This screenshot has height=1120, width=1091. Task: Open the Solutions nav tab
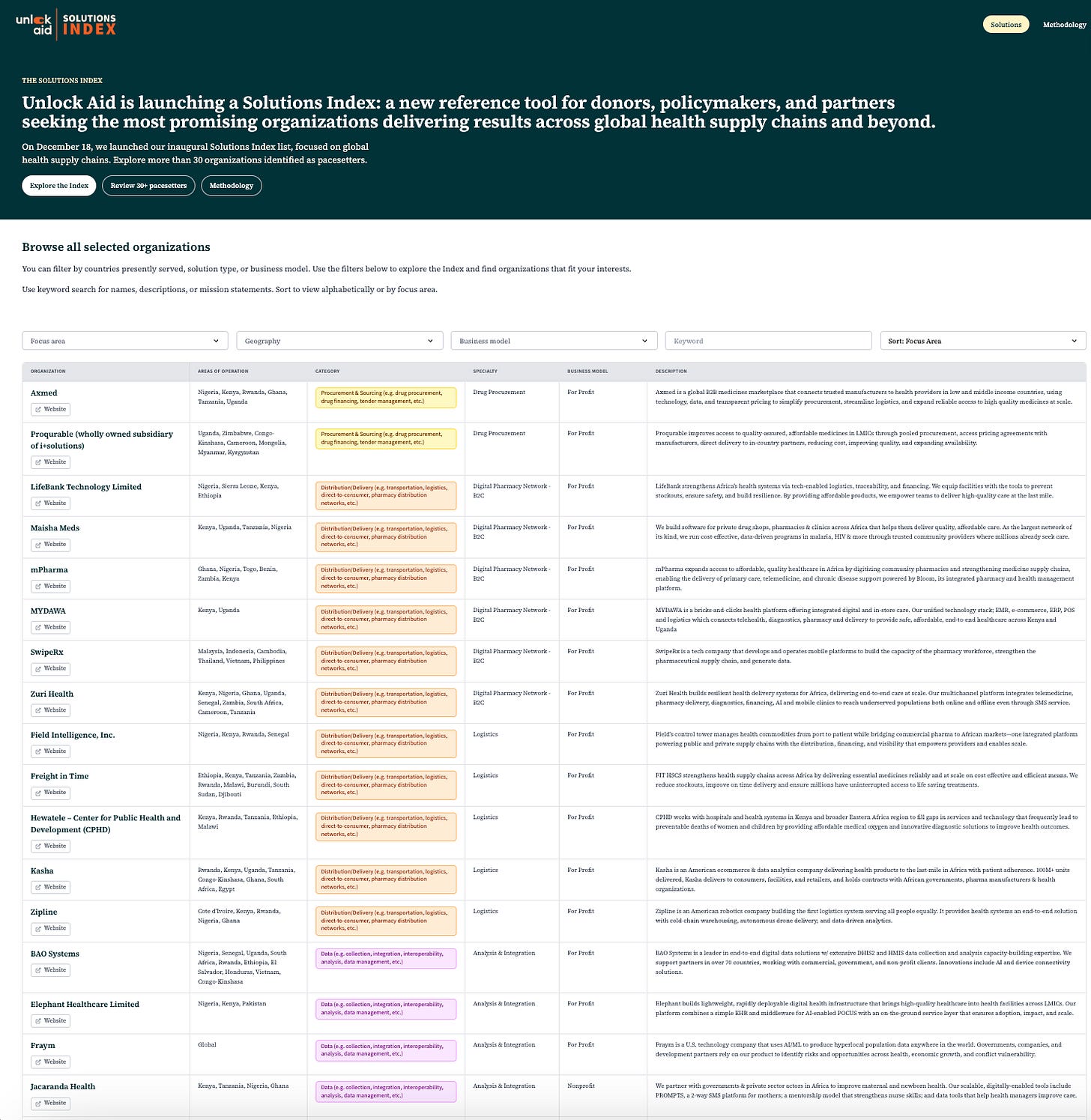(1006, 25)
